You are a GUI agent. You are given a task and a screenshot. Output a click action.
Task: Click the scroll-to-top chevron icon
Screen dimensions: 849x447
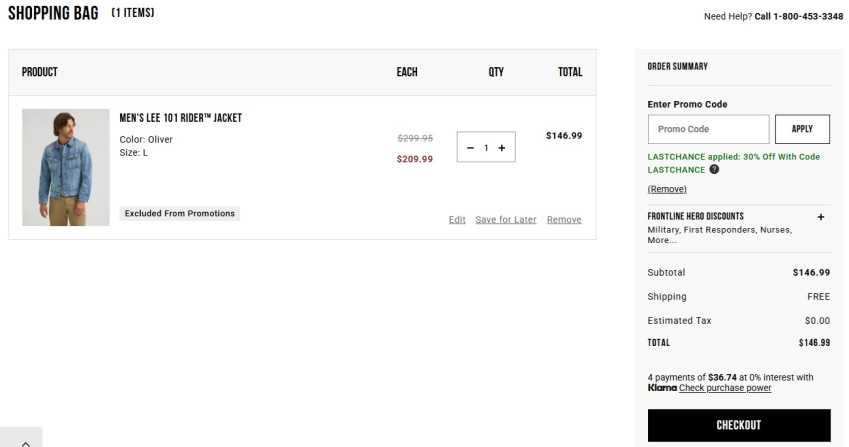[x=25, y=440]
